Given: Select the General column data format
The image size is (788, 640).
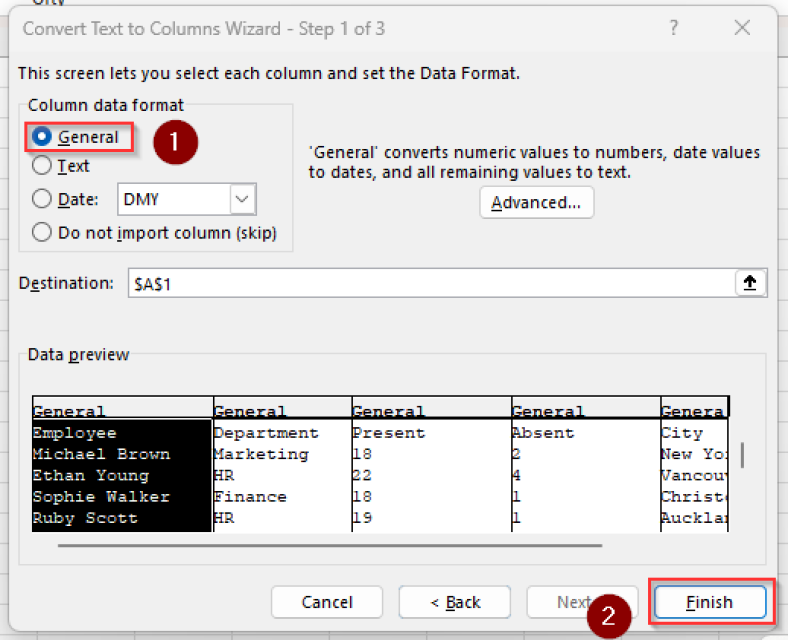Looking at the screenshot, I should (x=42, y=137).
